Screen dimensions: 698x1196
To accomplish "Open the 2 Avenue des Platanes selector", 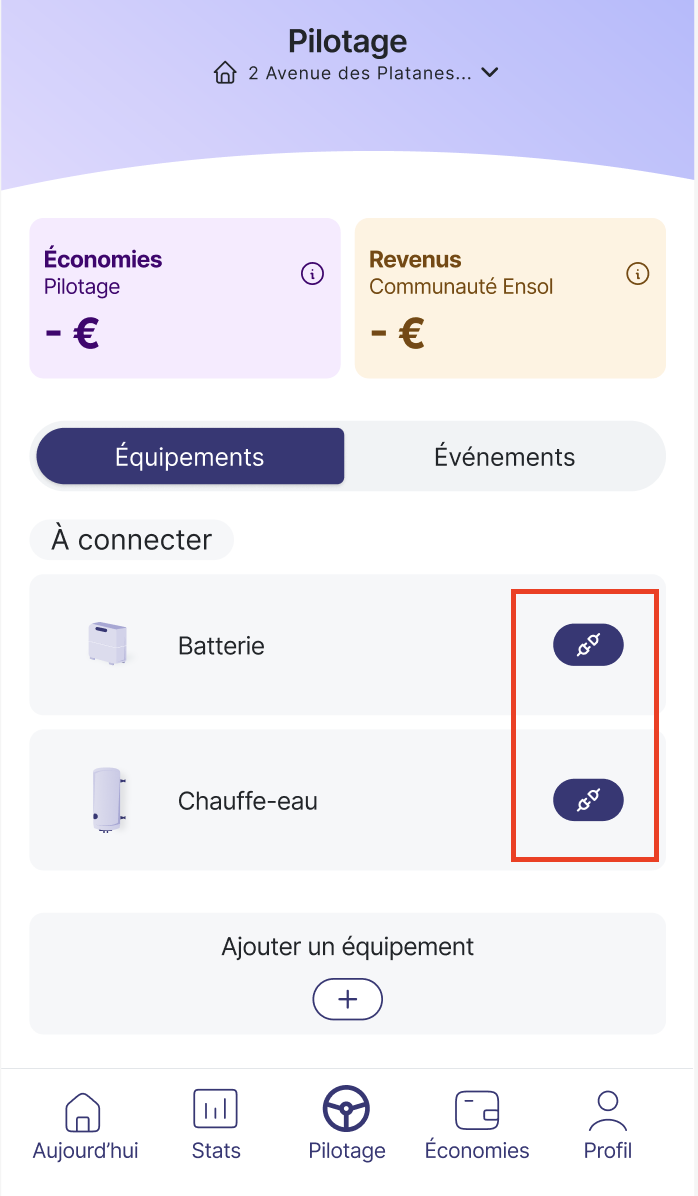I will pyautogui.click(x=359, y=73).
